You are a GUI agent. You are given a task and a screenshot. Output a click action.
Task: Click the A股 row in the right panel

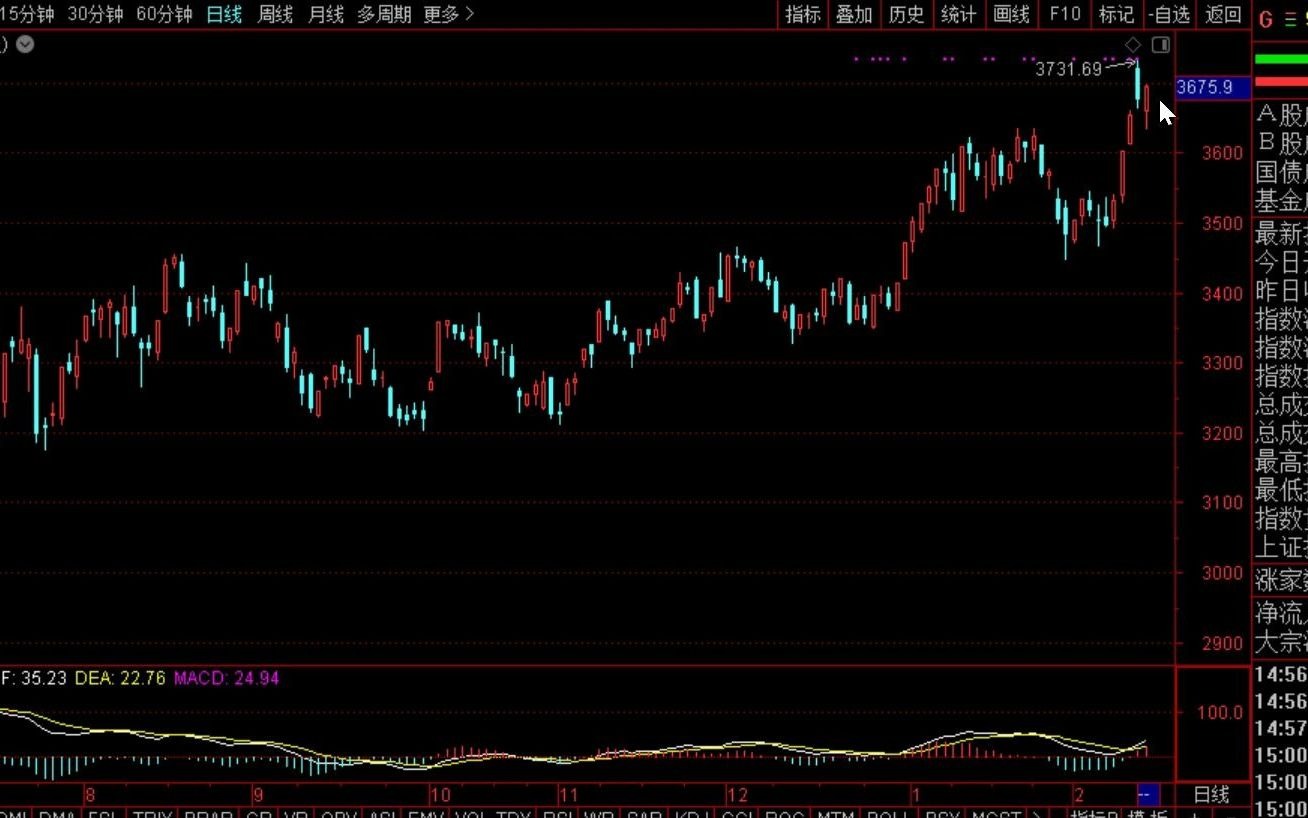(1281, 115)
